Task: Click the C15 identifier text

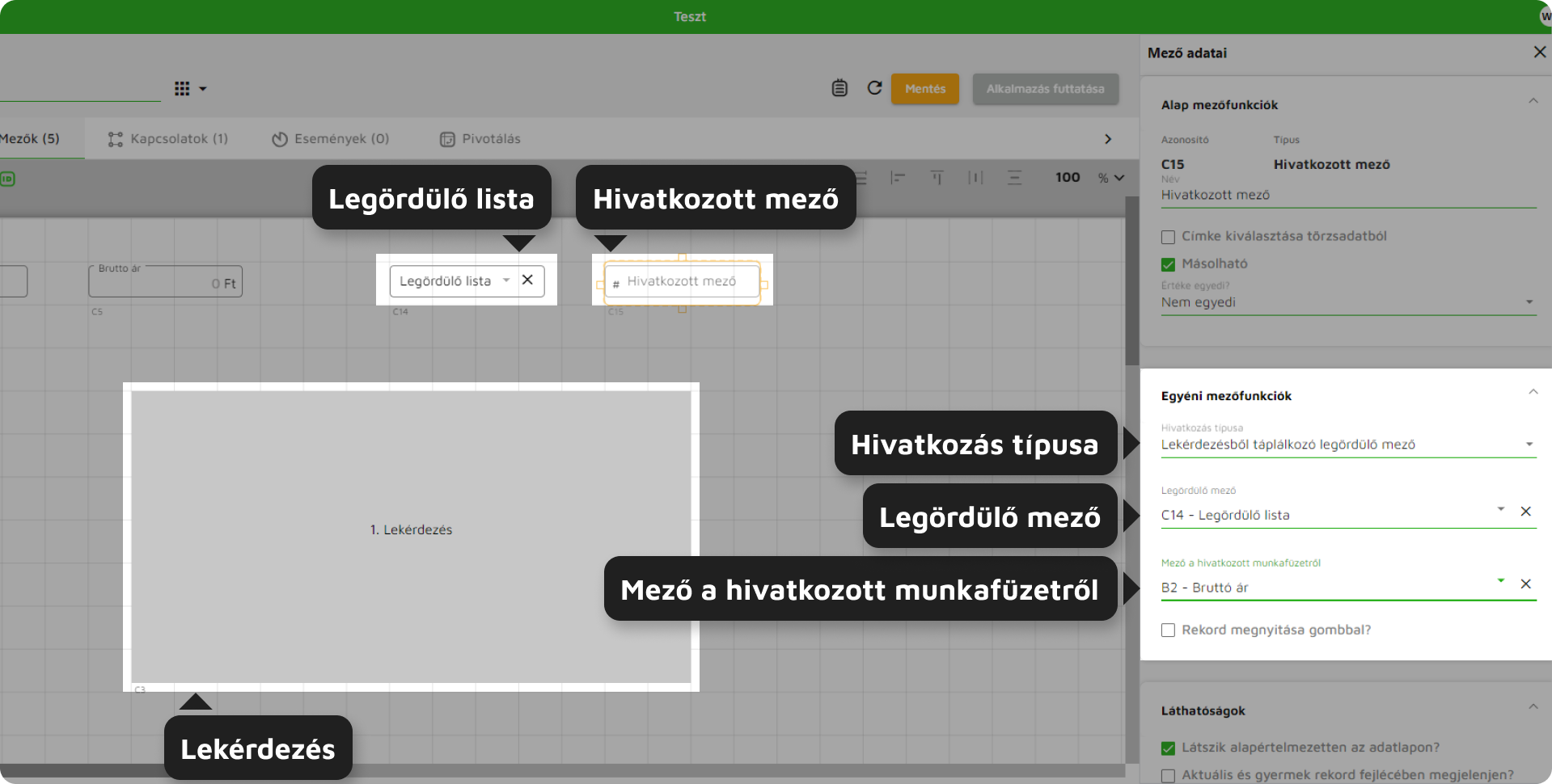Action: (x=1173, y=164)
